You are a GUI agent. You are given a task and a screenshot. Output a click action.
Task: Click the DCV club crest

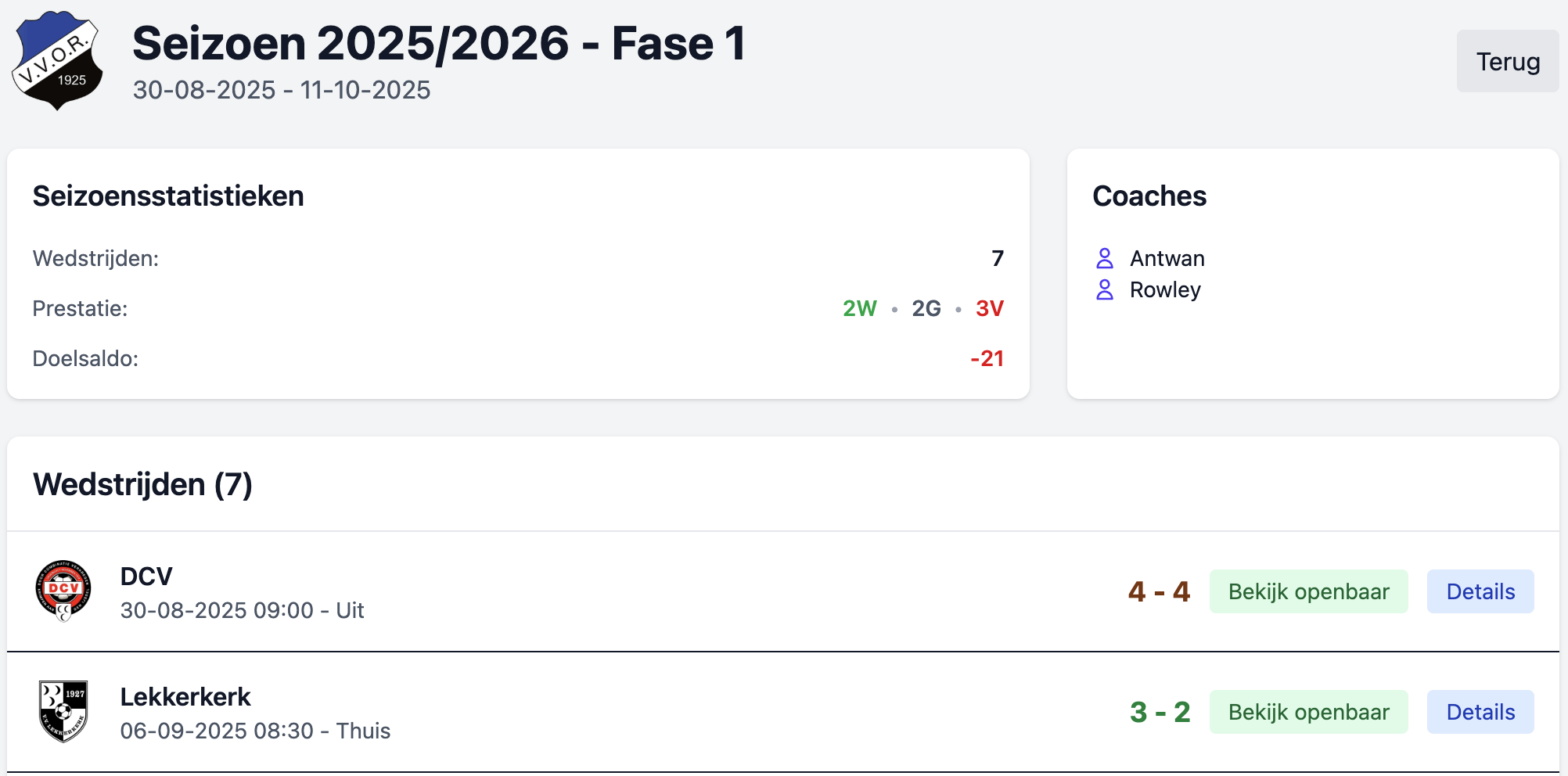[x=63, y=591]
